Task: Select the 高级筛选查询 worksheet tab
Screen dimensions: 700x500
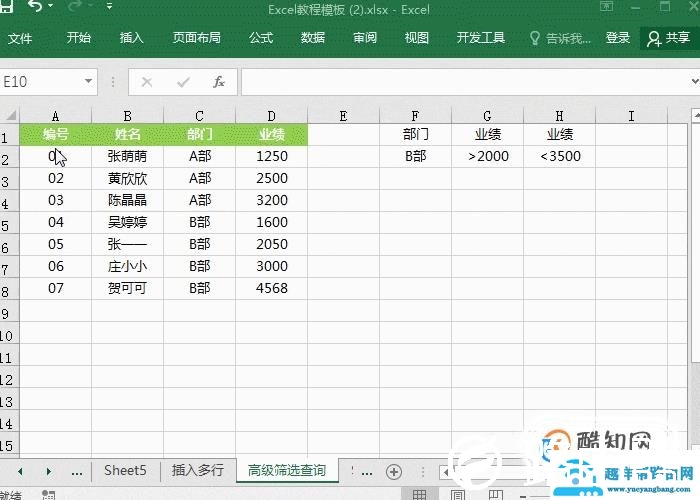Action: pos(287,471)
